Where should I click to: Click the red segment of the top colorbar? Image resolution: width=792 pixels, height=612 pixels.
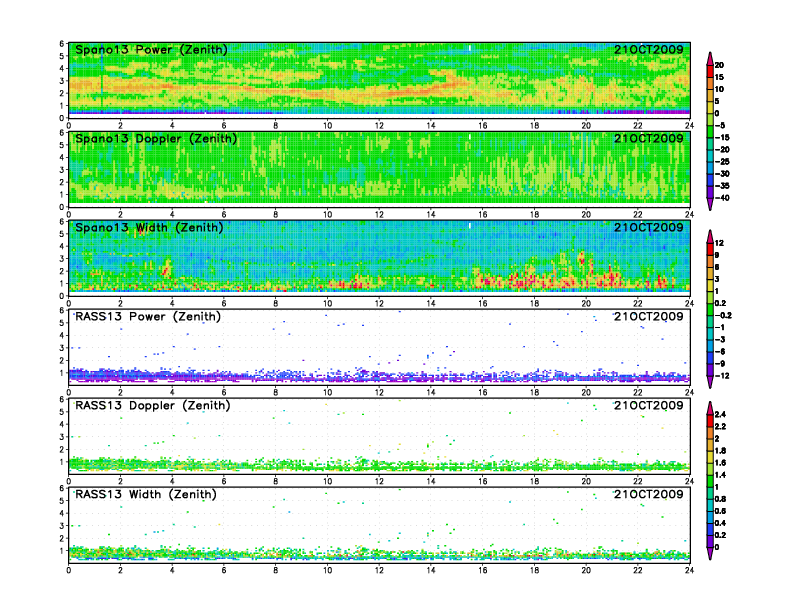coord(710,71)
